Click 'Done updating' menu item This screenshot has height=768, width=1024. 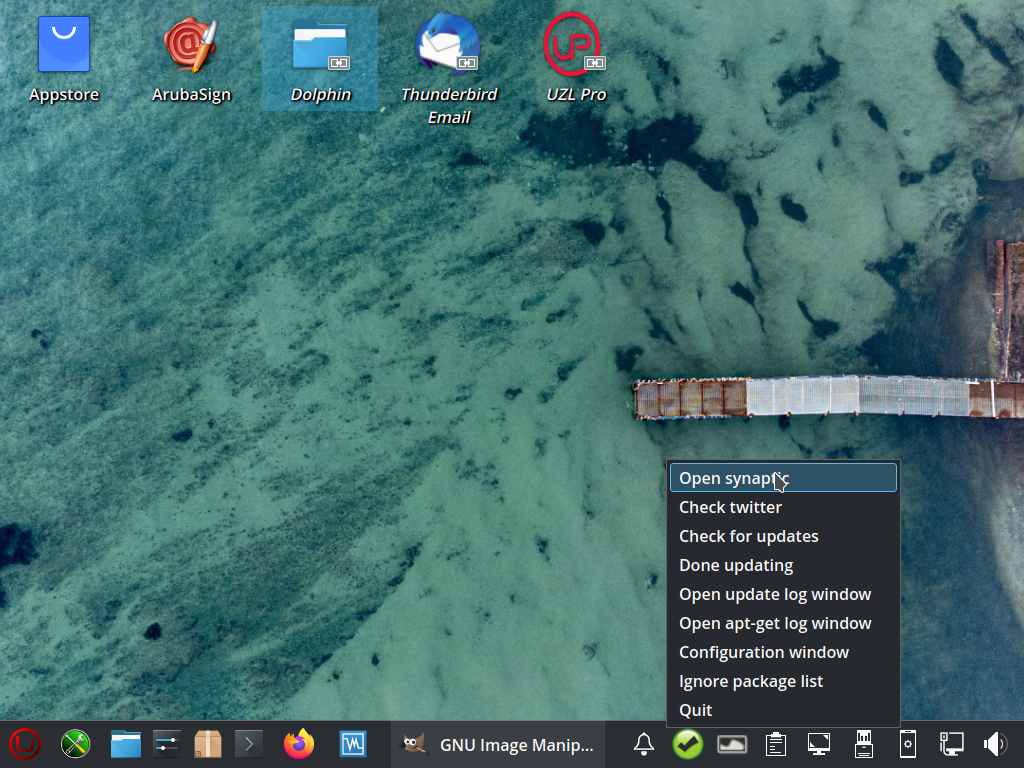pyautogui.click(x=736, y=565)
